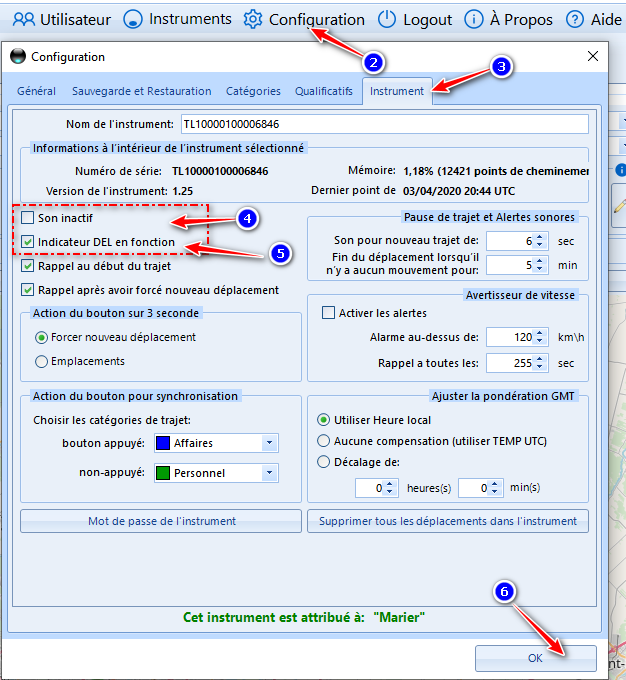The width and height of the screenshot is (626, 680).
Task: Open the À Propos menu item
Action: coord(521,20)
